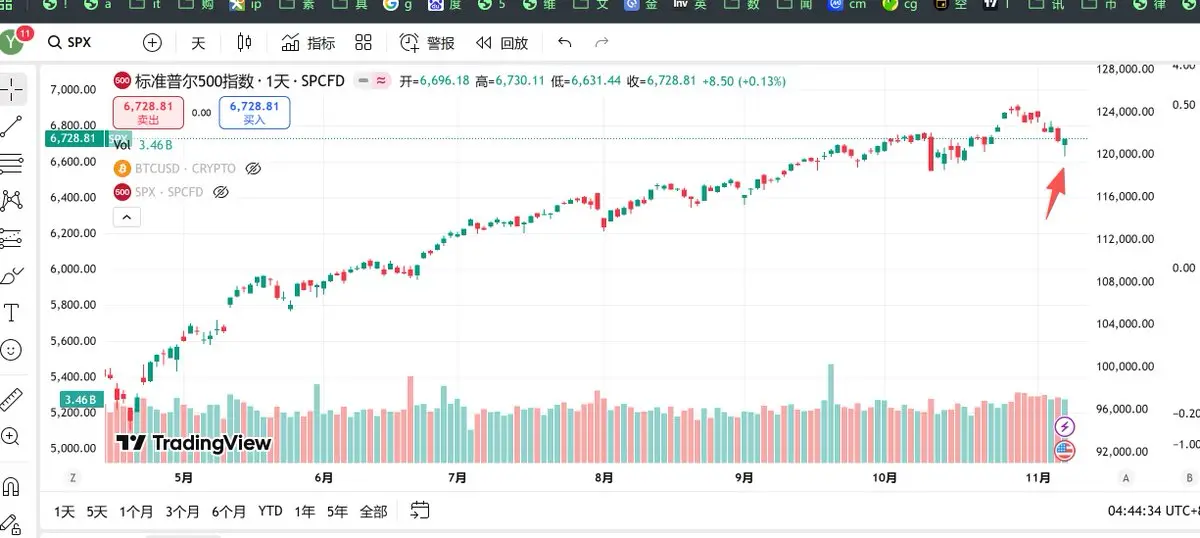The width and height of the screenshot is (1200, 538).
Task: Set range to 1个月
Action: pyautogui.click(x=136, y=511)
